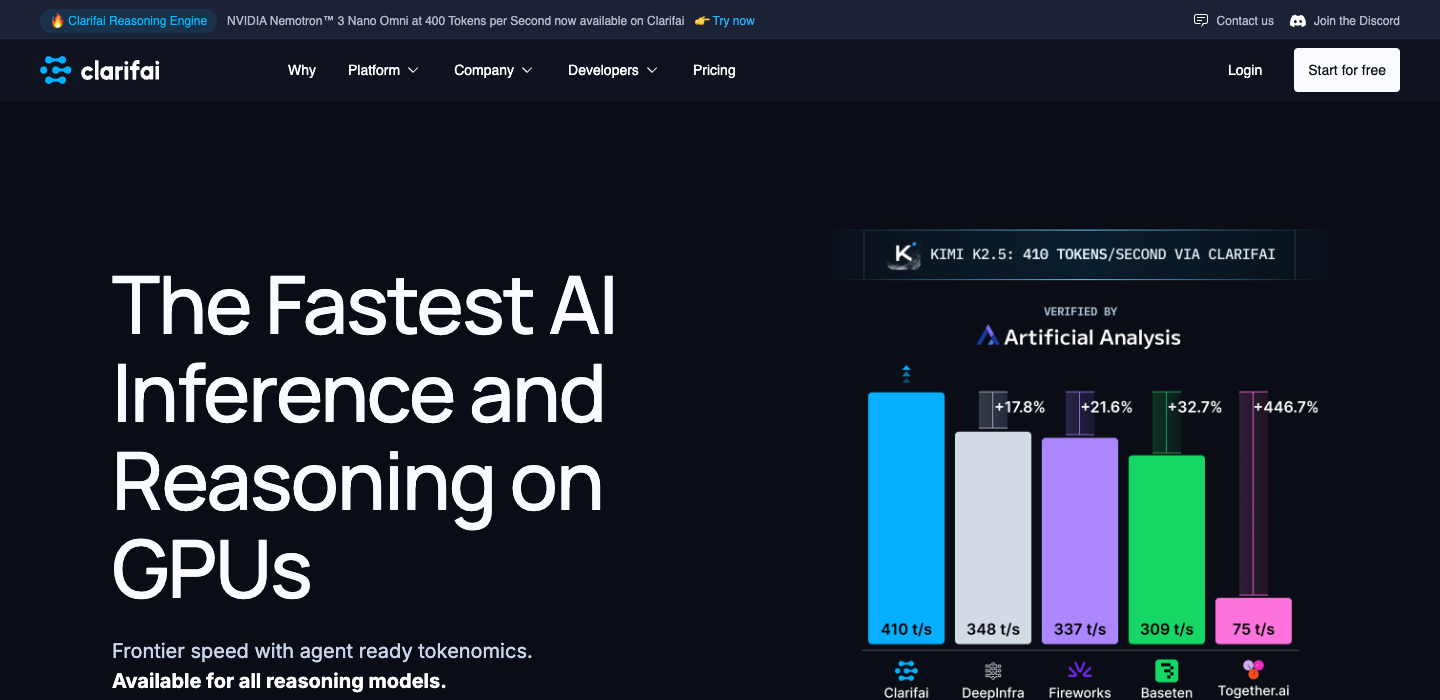This screenshot has width=1440, height=700.
Task: Click the Baseten icon below the chart
Action: coord(1166,670)
